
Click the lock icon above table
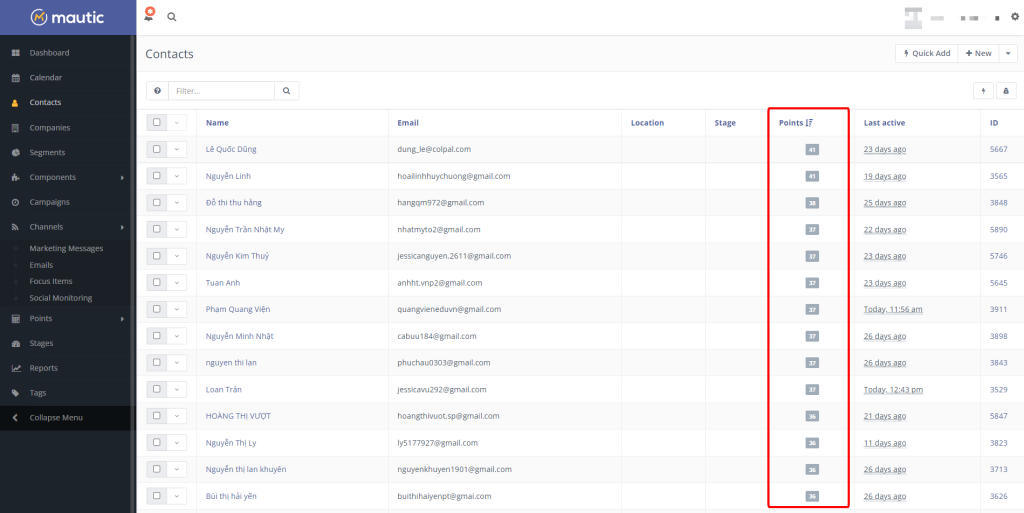coord(1006,91)
